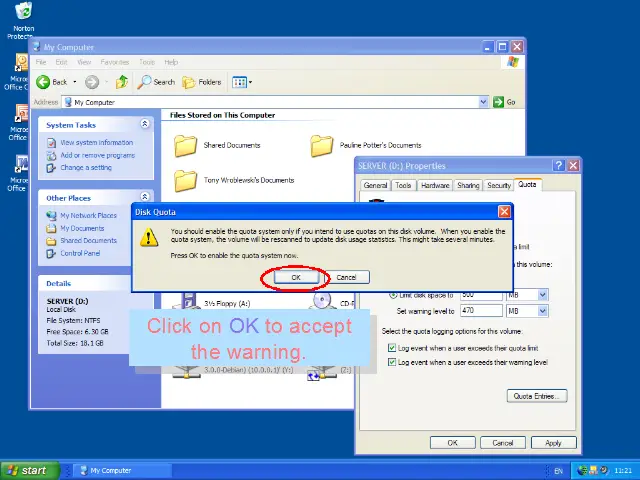Maximize the My Computer window
The image size is (640, 480).
point(502,47)
